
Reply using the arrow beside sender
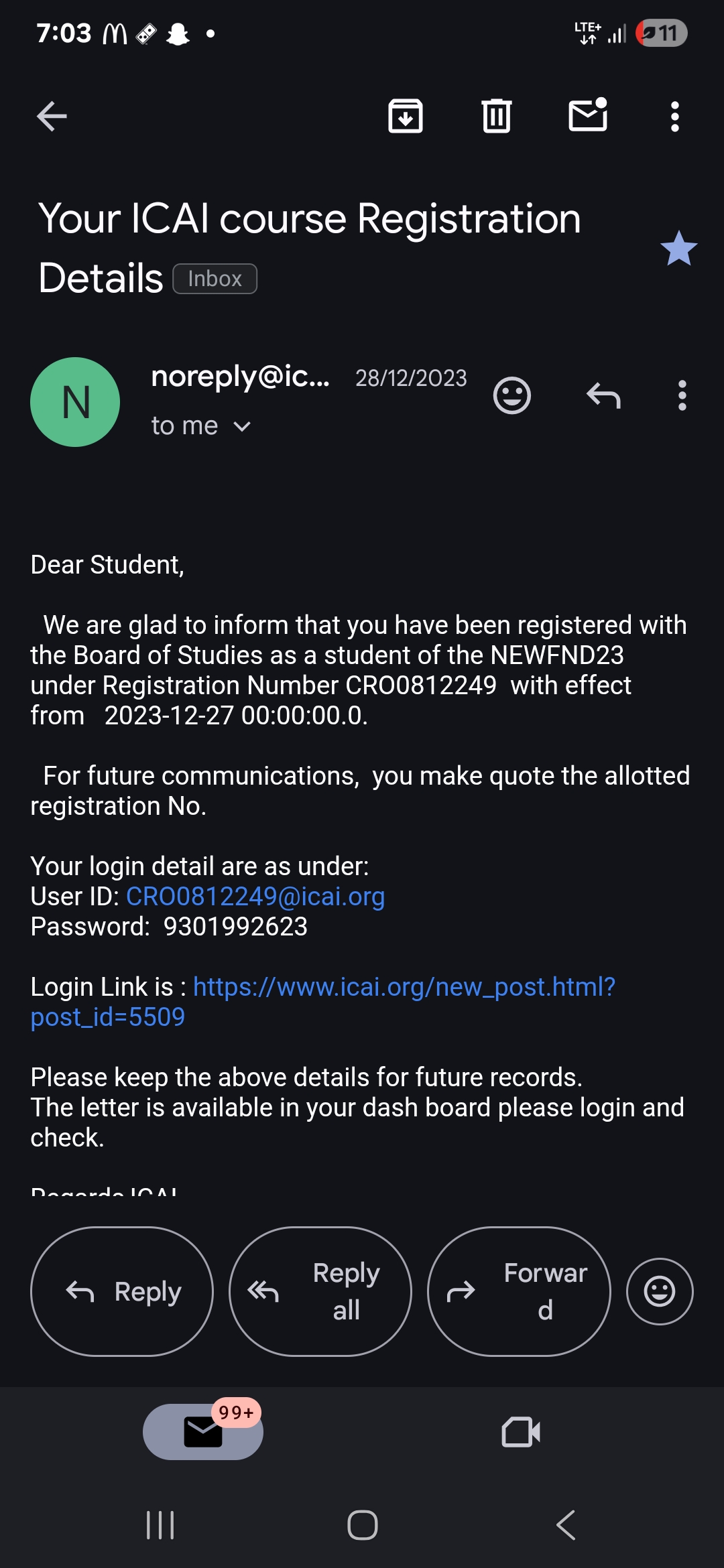(603, 395)
